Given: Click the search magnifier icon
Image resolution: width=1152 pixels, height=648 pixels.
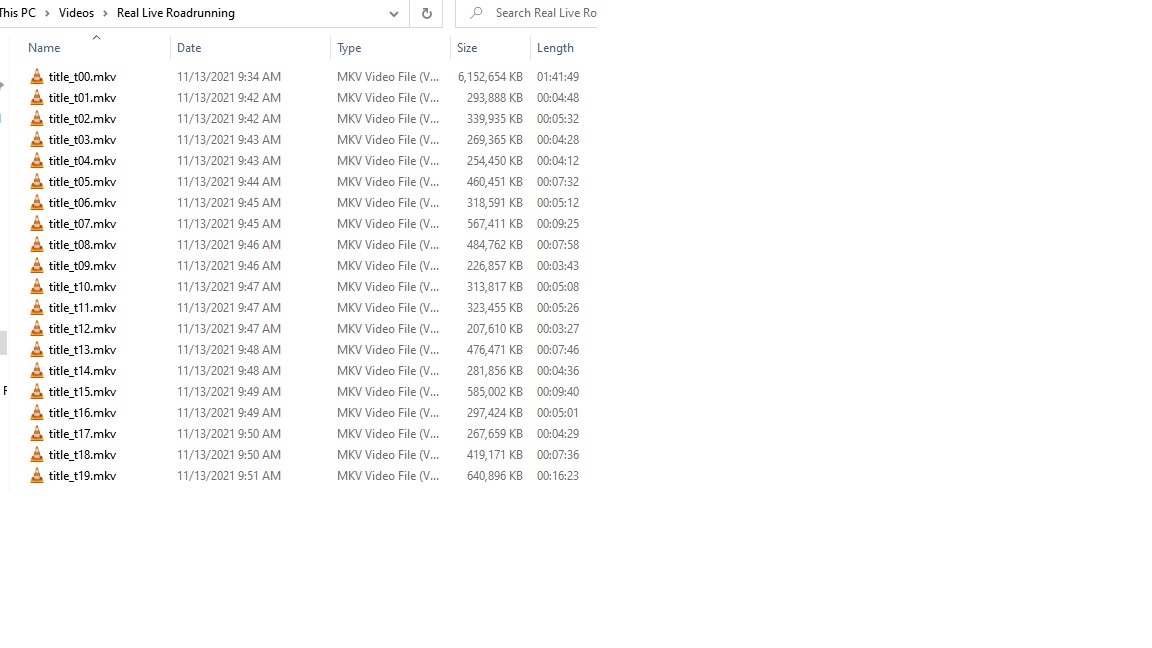Looking at the screenshot, I should coord(476,13).
